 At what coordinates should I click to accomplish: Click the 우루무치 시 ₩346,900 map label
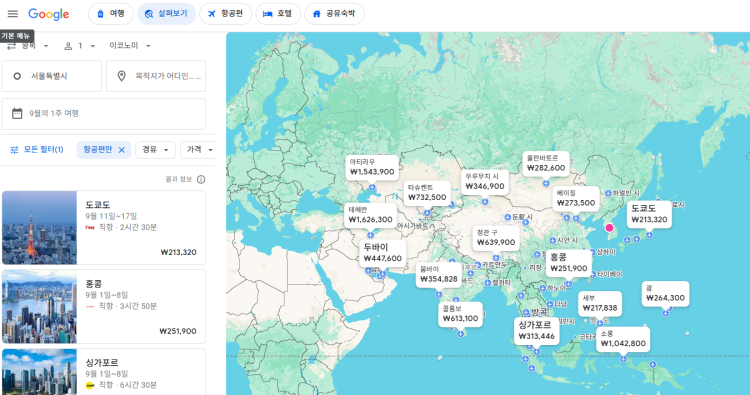(485, 182)
